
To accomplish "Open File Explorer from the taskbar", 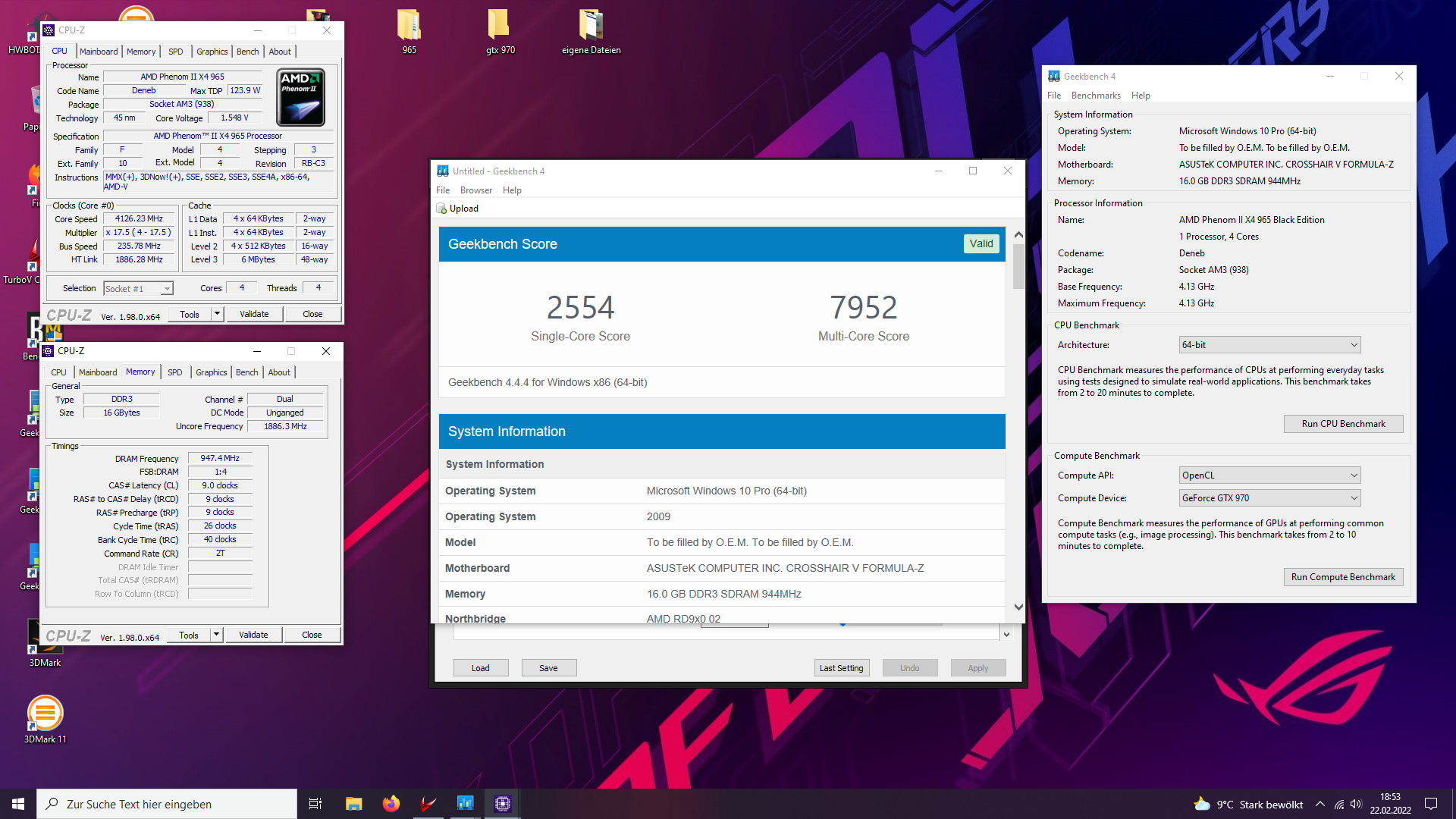I will point(353,804).
